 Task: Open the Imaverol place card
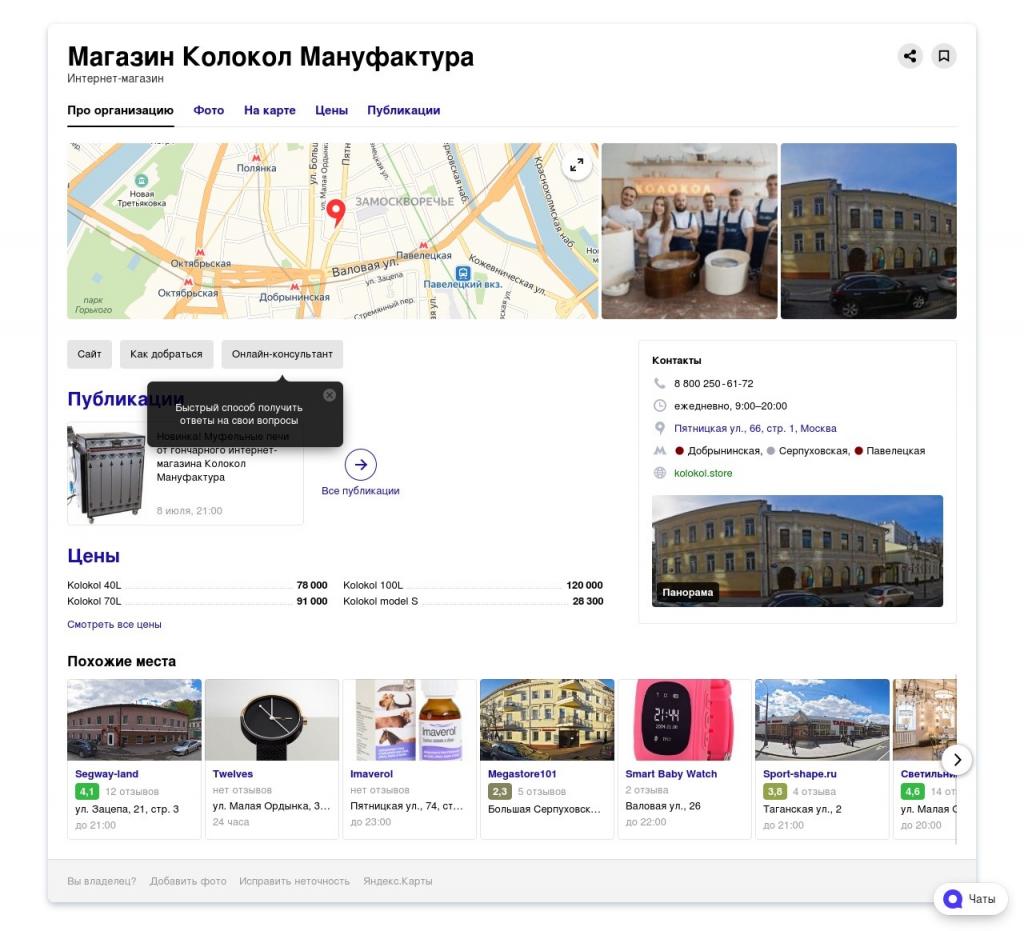pos(409,759)
